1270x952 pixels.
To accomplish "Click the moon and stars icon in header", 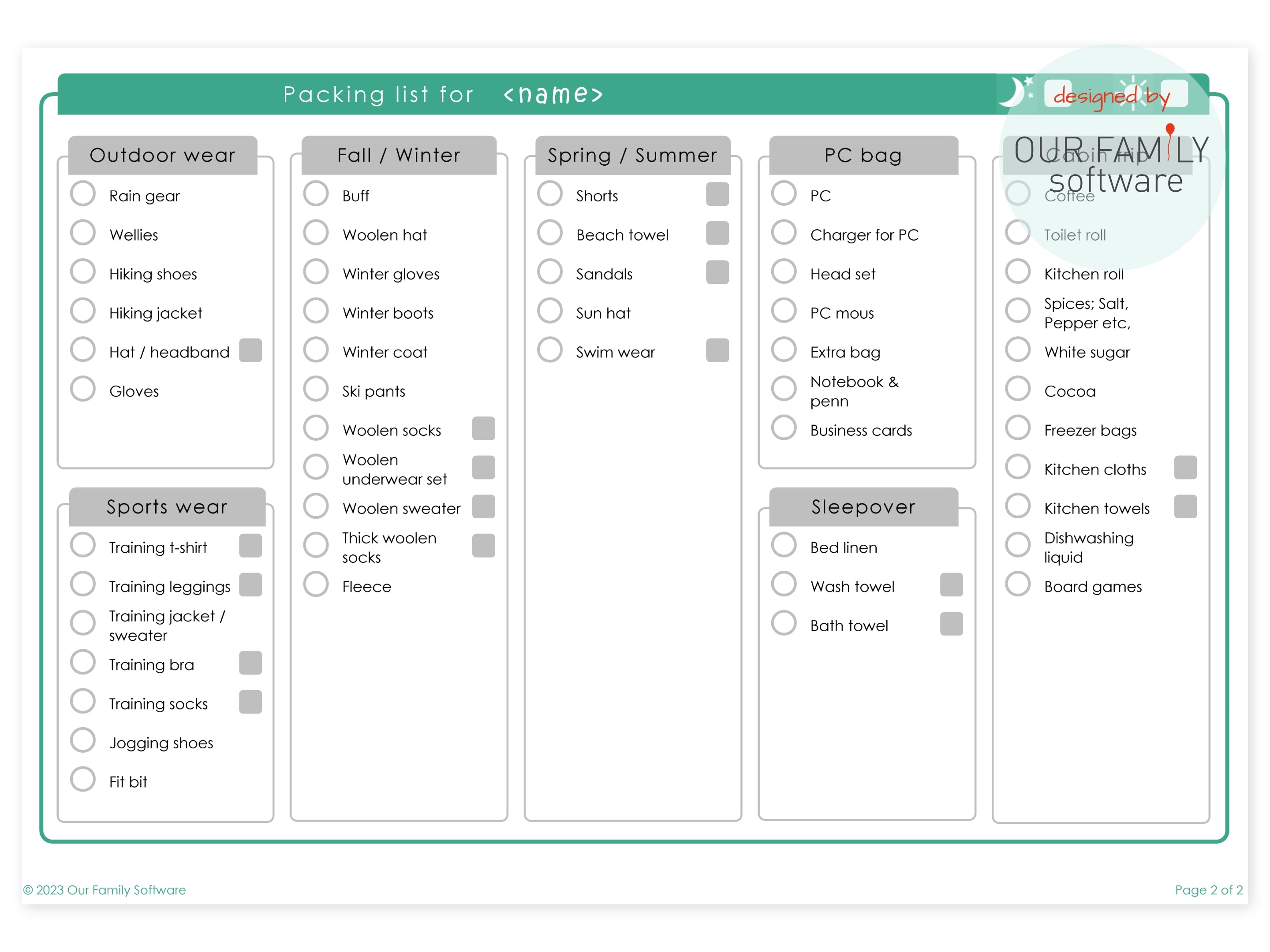I will coord(1016,92).
